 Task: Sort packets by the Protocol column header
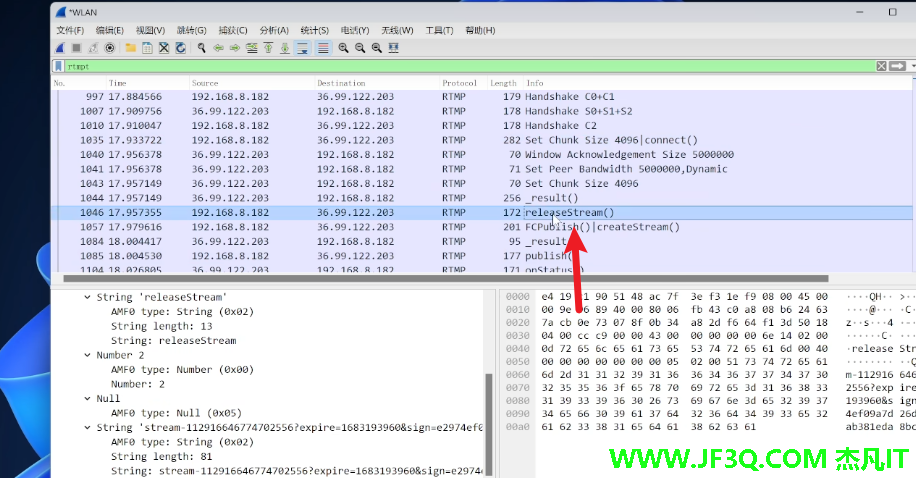coord(460,83)
